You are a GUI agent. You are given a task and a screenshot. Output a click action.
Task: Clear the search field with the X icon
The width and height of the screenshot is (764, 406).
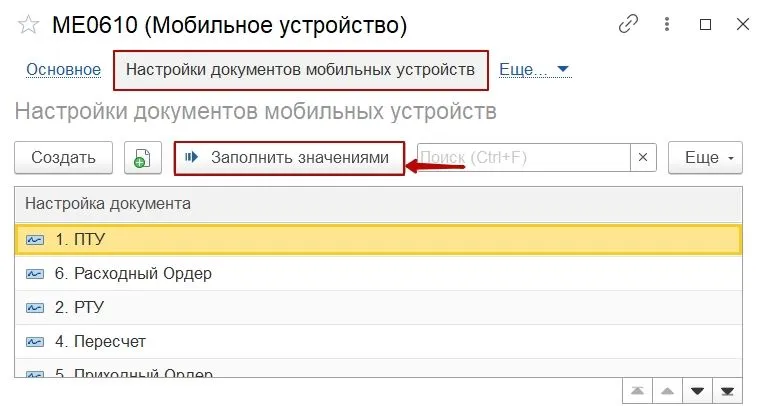pos(643,158)
